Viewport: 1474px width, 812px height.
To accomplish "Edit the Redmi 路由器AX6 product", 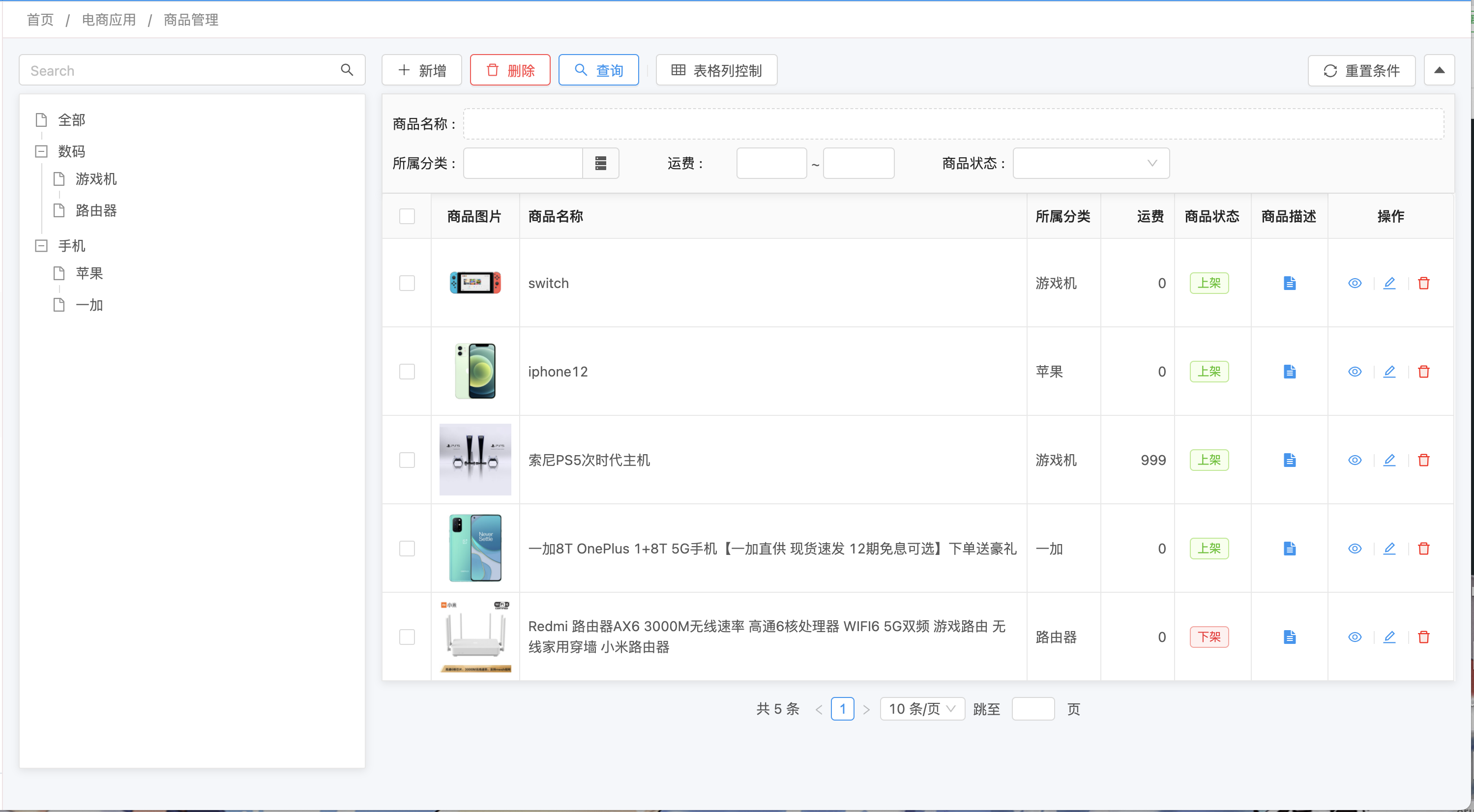I will 1389,637.
